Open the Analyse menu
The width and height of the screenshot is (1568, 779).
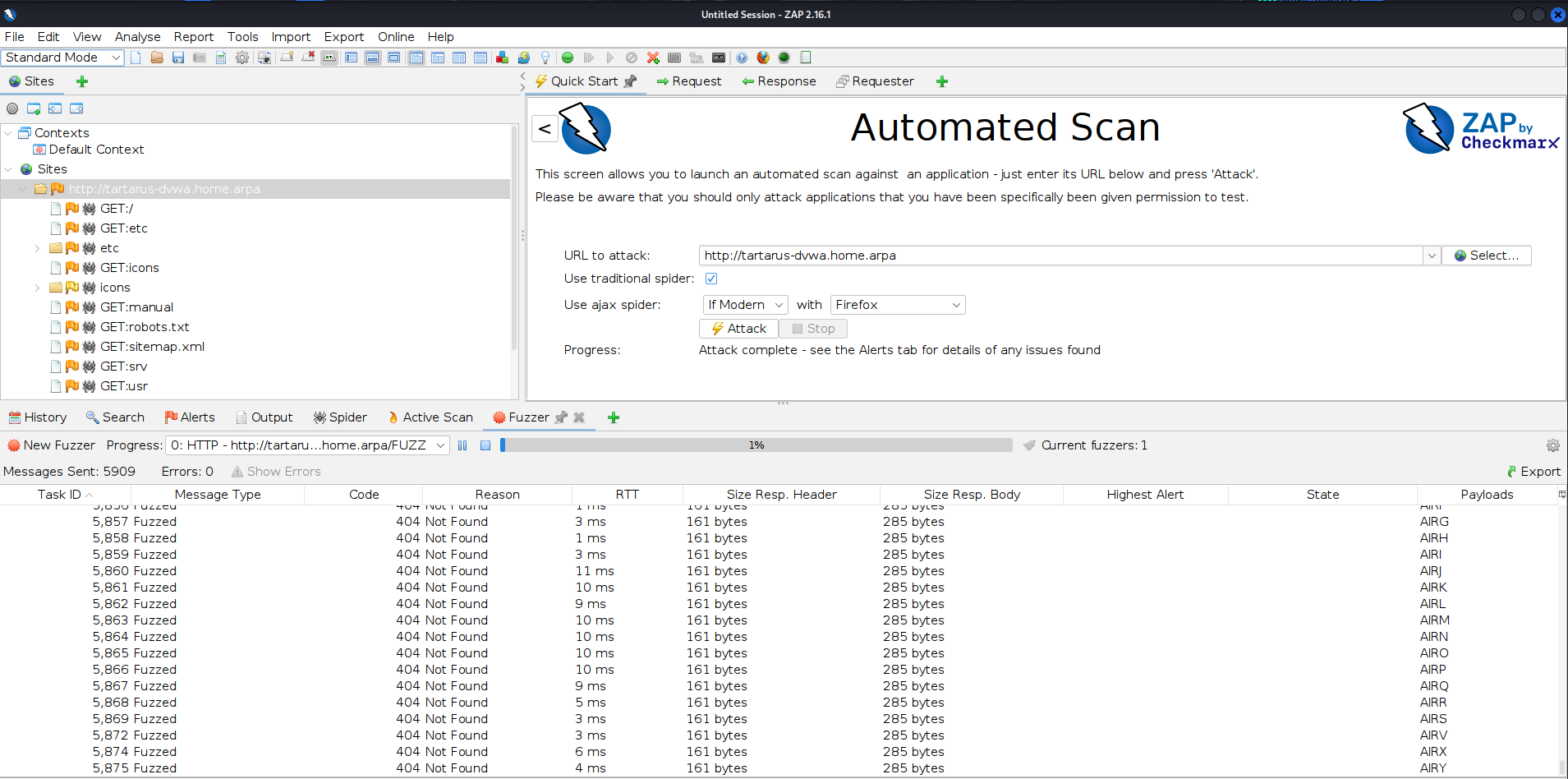[x=137, y=37]
